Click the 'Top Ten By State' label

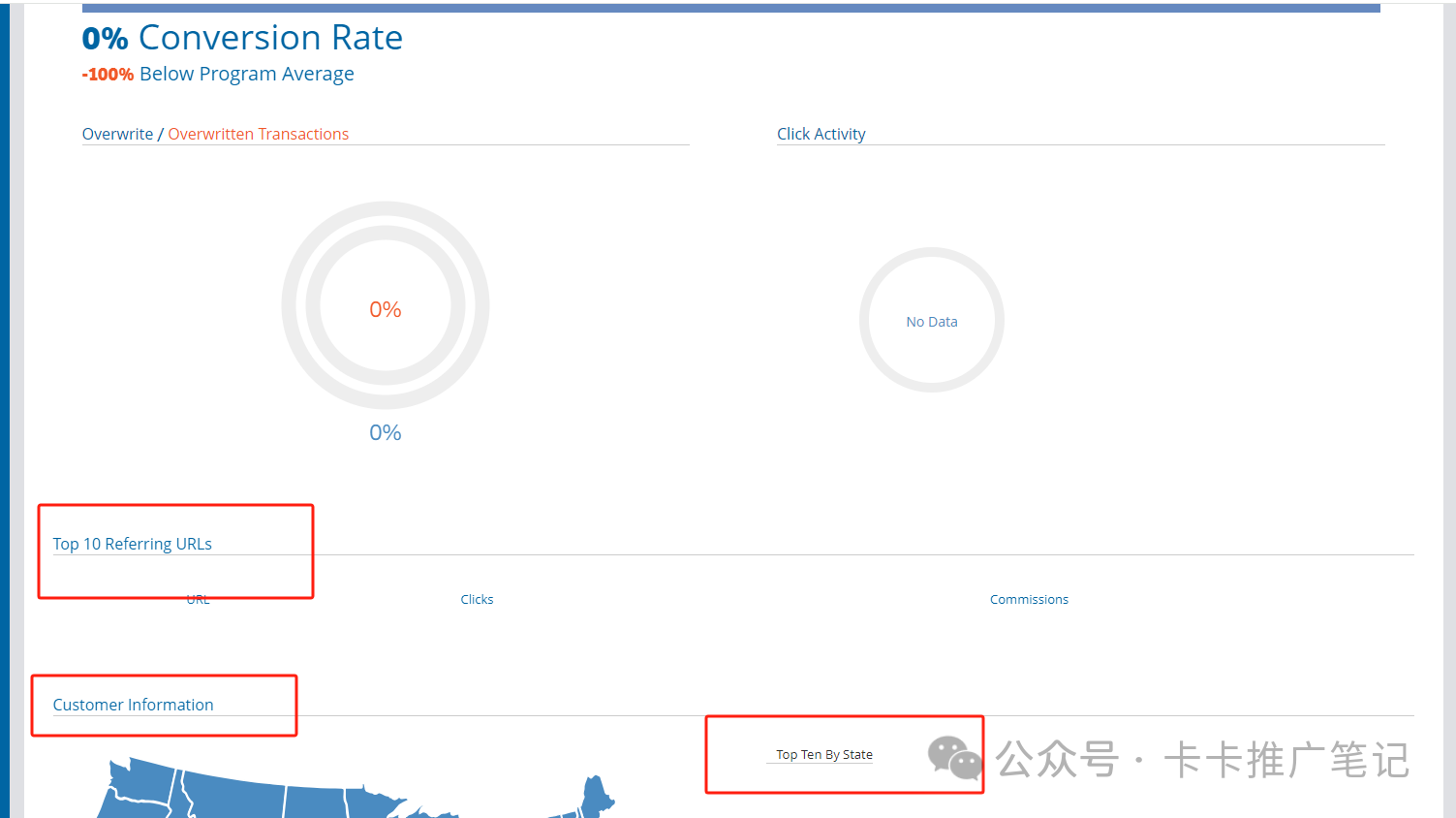824,754
